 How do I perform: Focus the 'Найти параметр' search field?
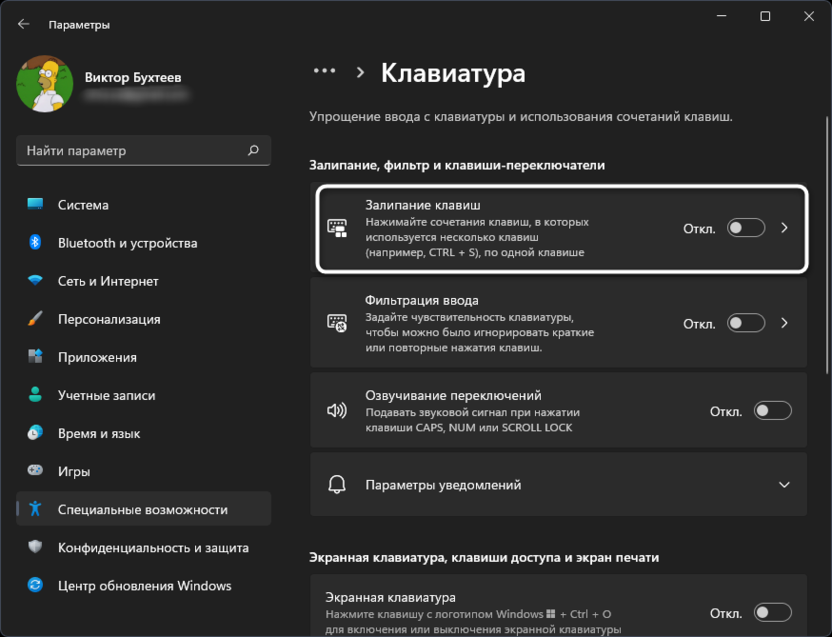144,151
